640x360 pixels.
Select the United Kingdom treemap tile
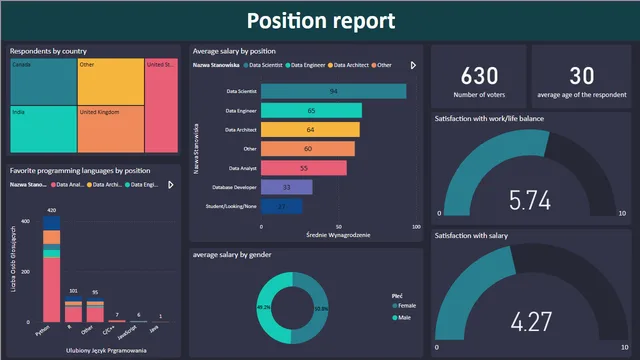pyautogui.click(x=111, y=129)
